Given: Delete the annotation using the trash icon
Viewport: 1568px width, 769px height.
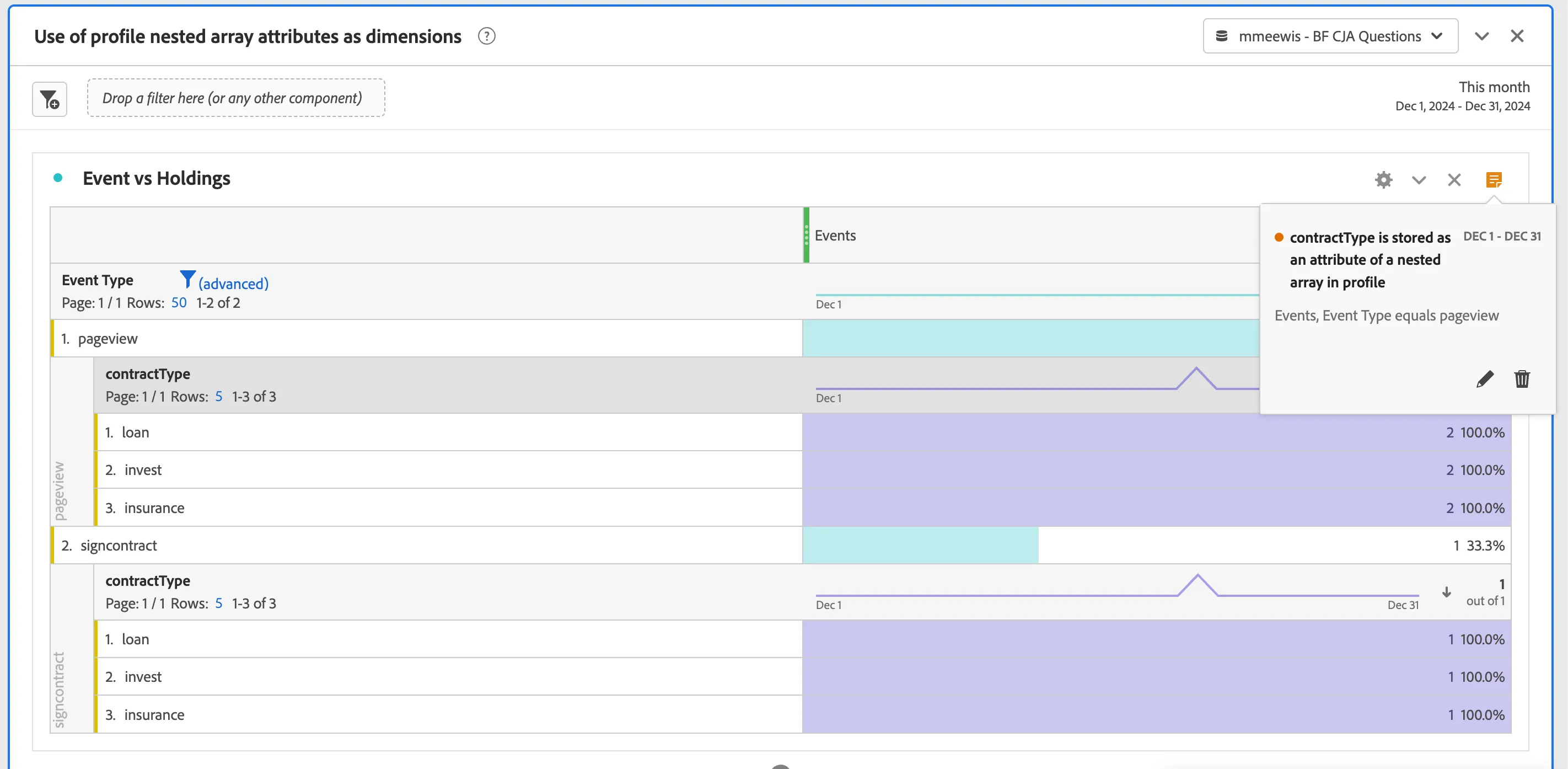Looking at the screenshot, I should (x=1522, y=379).
